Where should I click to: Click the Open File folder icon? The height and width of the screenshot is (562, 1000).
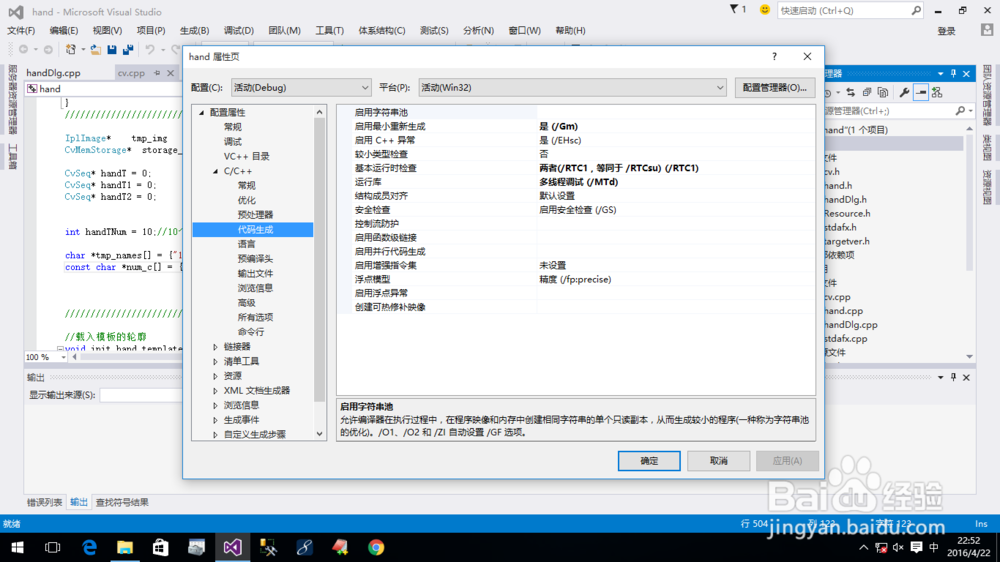point(95,49)
